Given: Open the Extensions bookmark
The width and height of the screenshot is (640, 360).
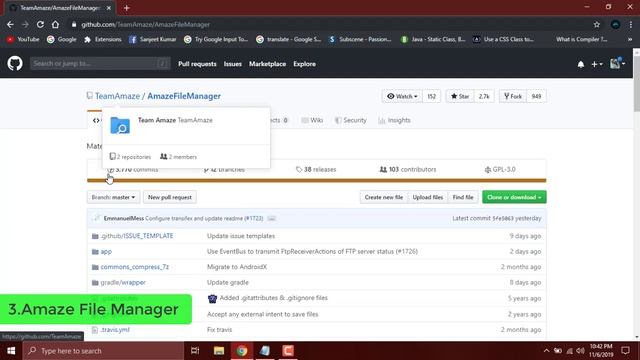Looking at the screenshot, I should (x=103, y=39).
